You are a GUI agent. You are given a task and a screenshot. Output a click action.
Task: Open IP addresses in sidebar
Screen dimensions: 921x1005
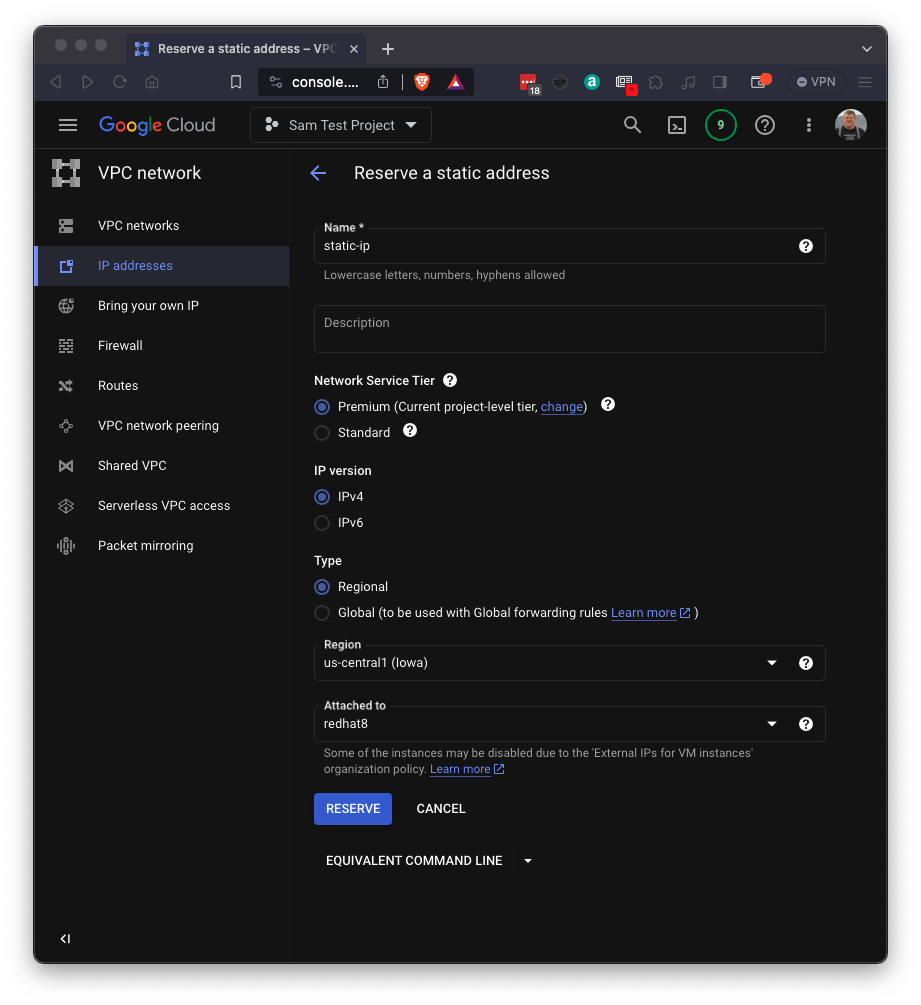click(162, 265)
